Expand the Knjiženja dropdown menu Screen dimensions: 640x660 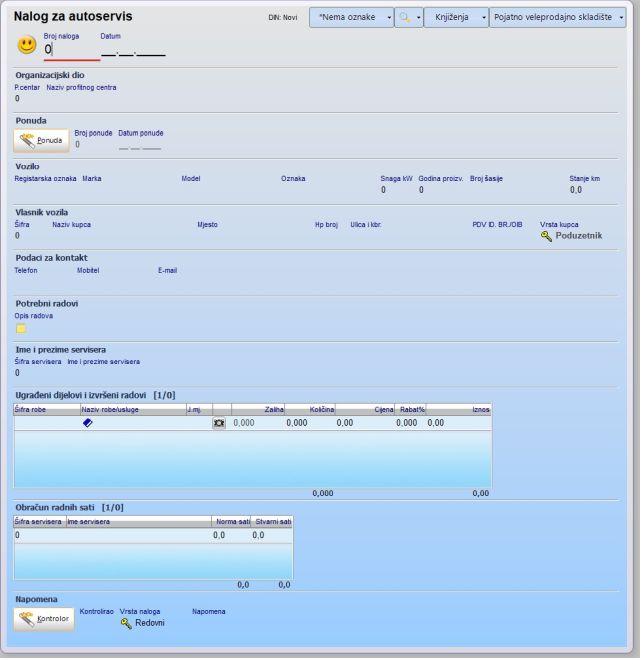(456, 17)
